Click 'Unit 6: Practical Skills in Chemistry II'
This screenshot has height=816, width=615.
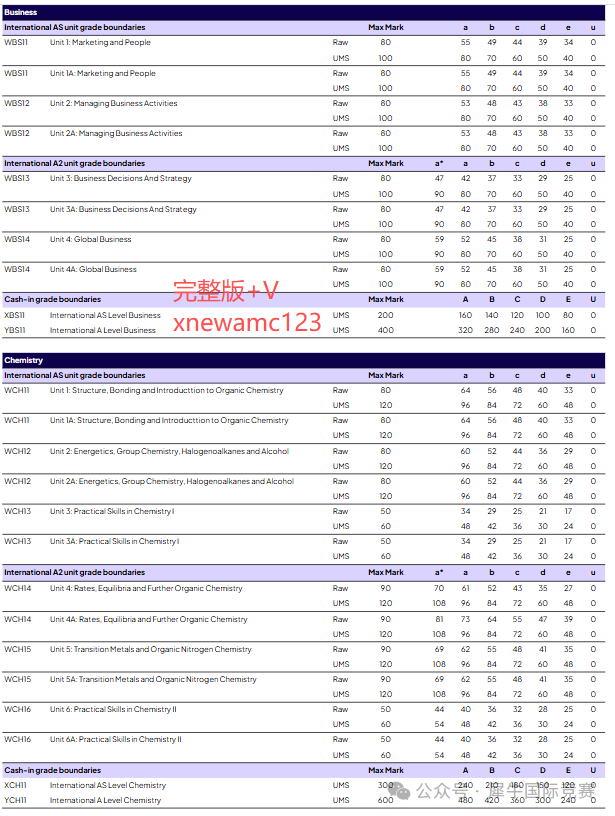click(x=113, y=709)
